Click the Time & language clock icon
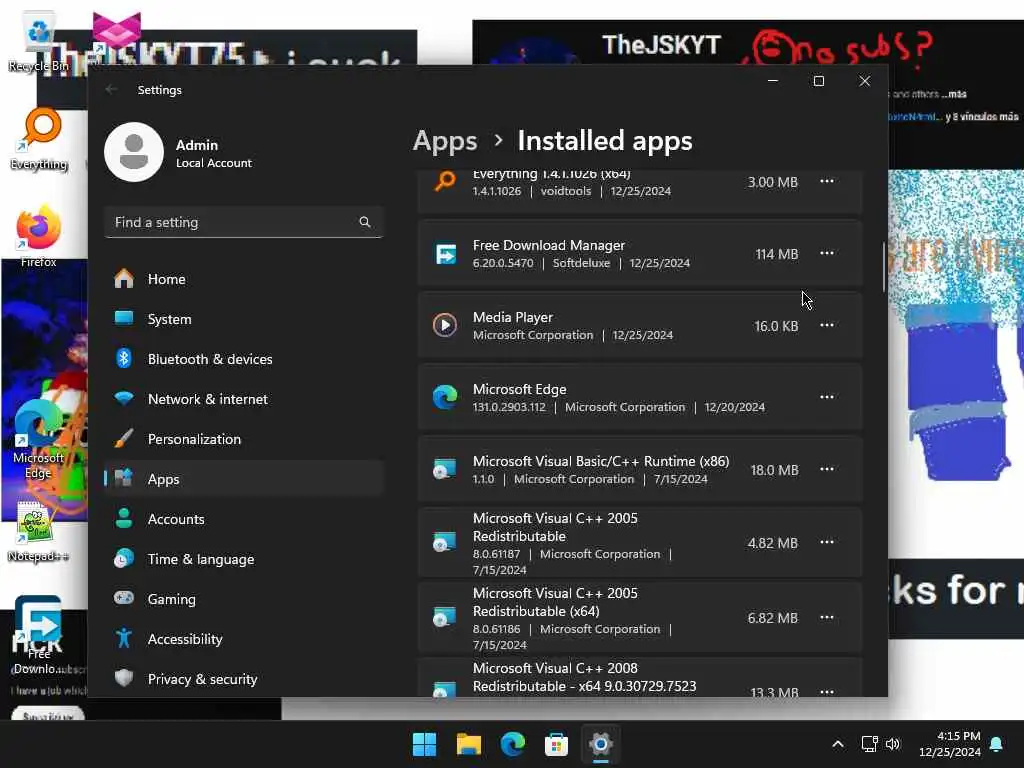This screenshot has width=1024, height=768. click(x=123, y=558)
